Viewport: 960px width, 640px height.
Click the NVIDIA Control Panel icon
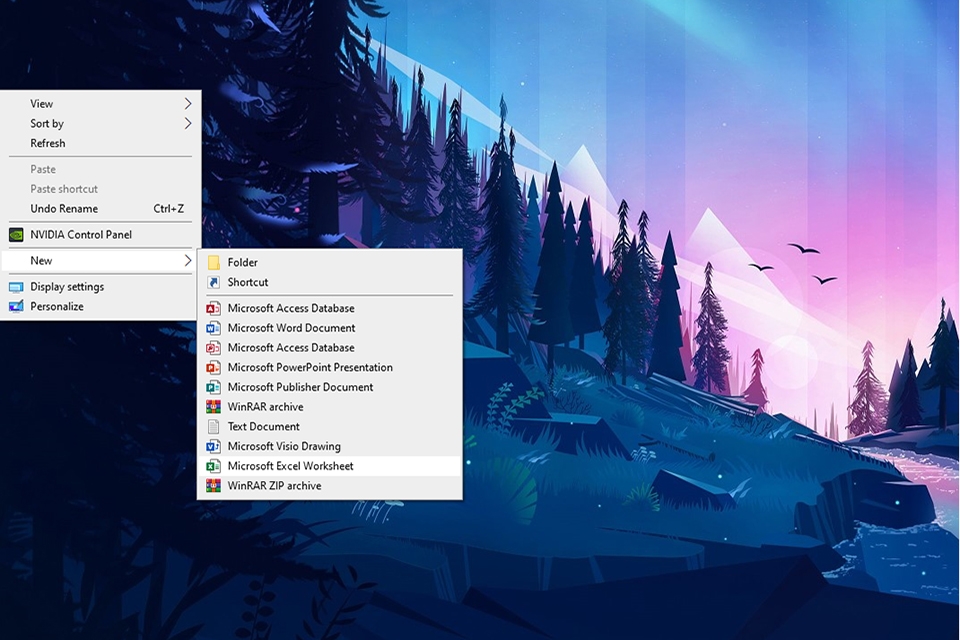click(x=16, y=235)
